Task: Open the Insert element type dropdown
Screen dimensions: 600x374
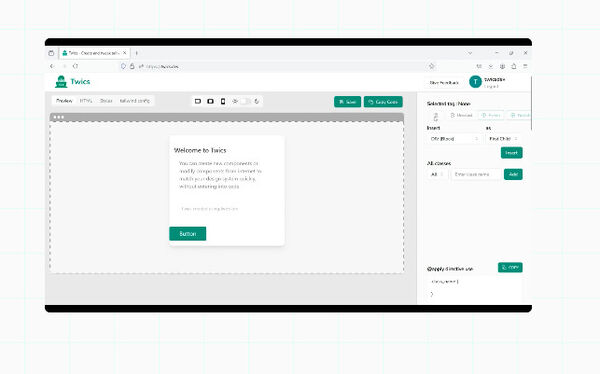Action: point(454,139)
